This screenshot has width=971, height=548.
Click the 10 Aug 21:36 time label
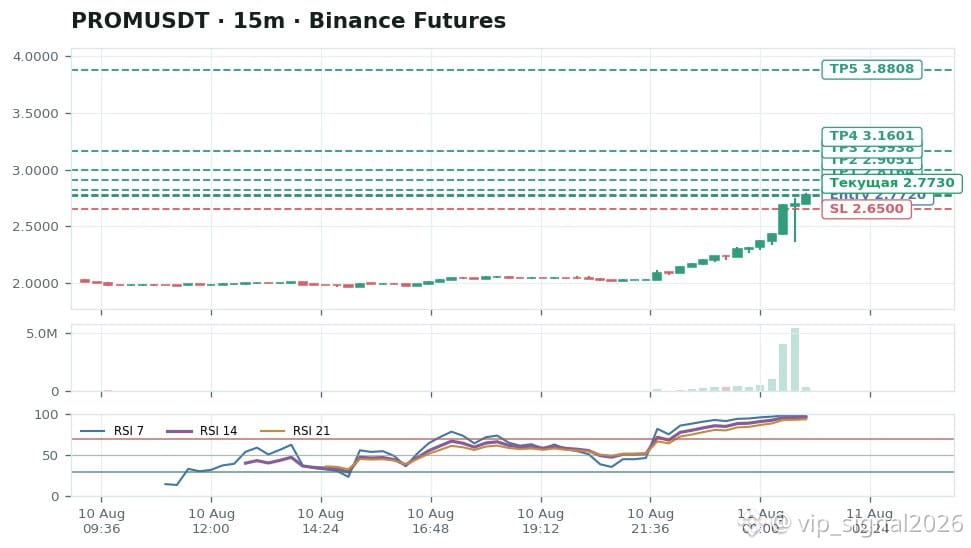pos(650,521)
